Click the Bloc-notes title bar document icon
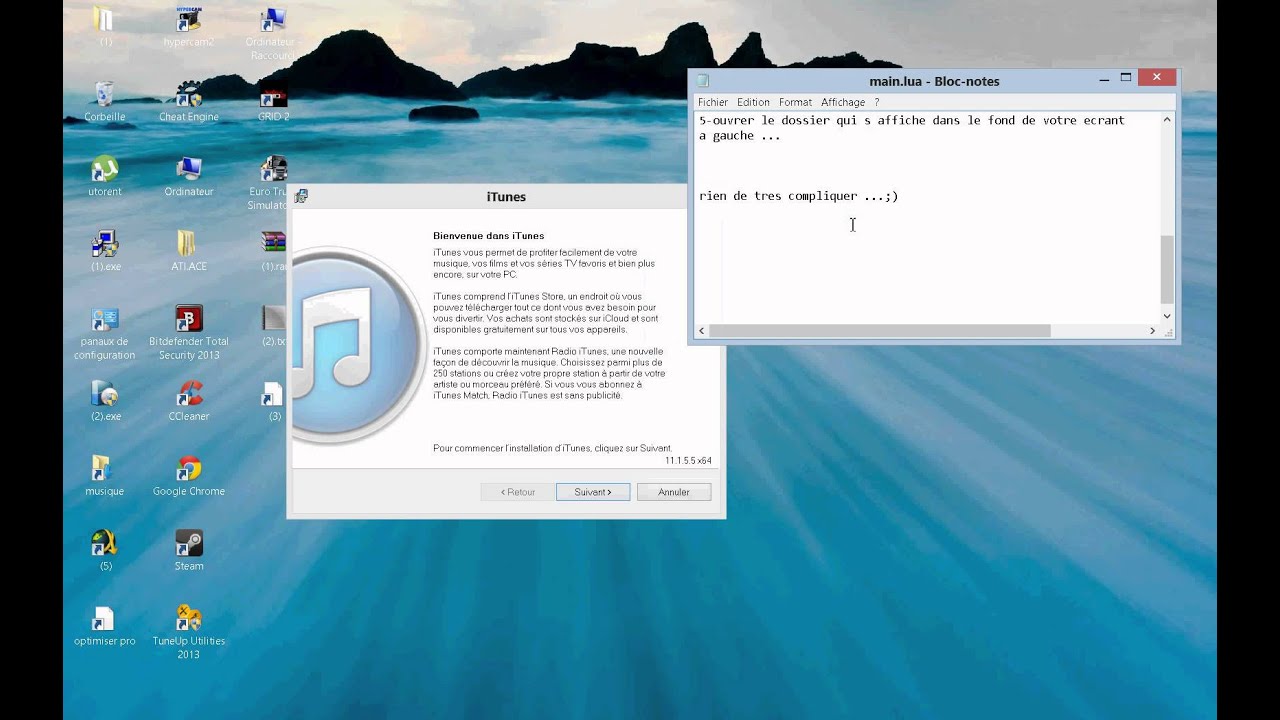This screenshot has width=1280, height=720. pyautogui.click(x=702, y=81)
